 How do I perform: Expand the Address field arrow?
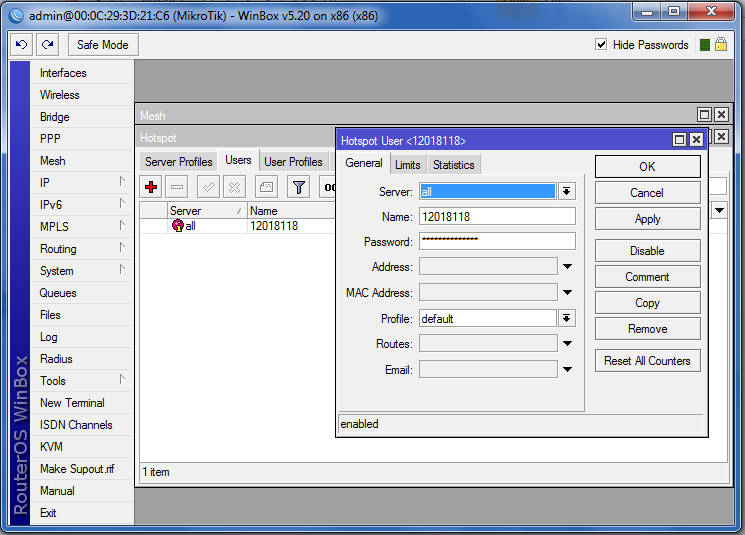click(x=567, y=267)
